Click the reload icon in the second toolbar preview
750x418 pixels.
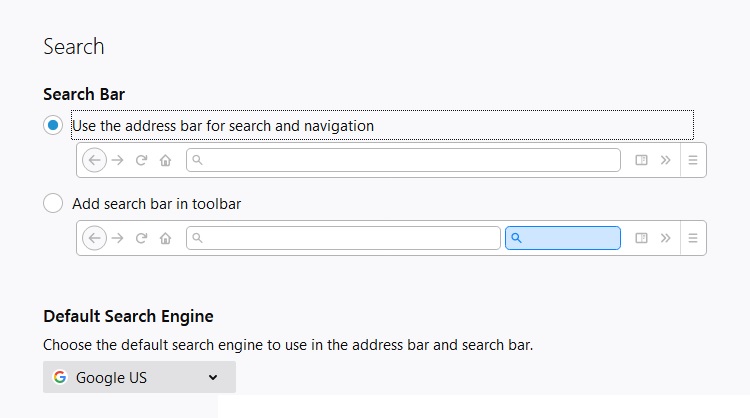[x=142, y=238]
